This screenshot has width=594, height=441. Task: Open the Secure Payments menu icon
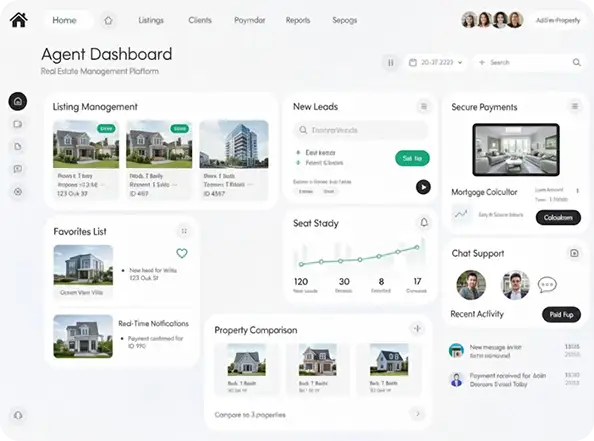click(574, 106)
